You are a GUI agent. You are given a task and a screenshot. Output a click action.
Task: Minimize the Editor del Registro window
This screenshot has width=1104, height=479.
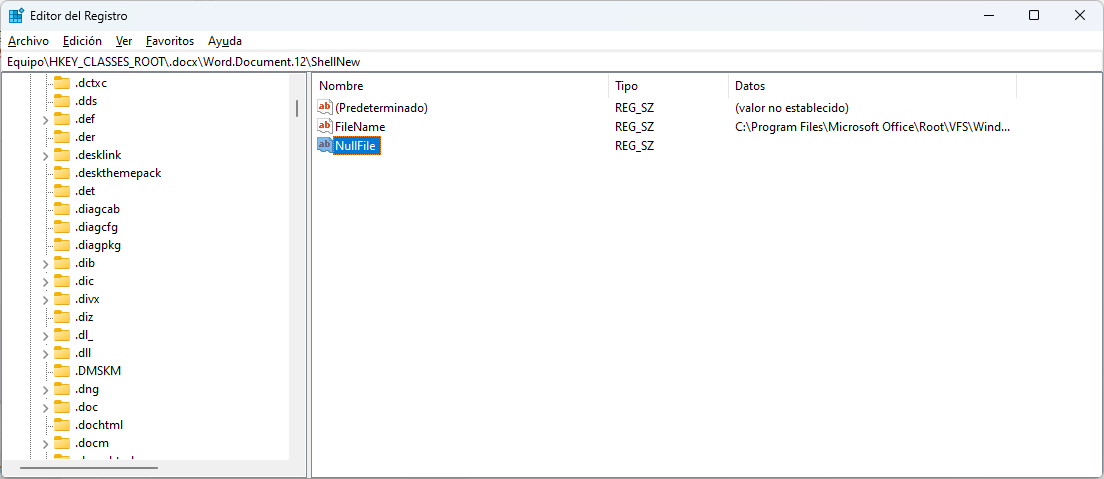click(x=989, y=15)
